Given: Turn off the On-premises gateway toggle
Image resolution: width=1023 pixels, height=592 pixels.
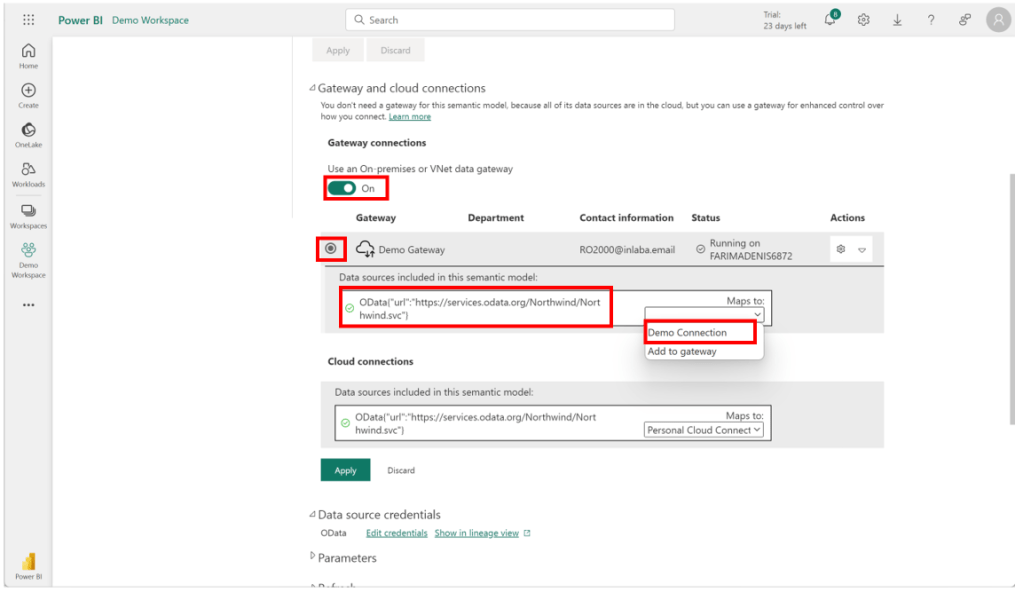Looking at the screenshot, I should click(x=342, y=188).
